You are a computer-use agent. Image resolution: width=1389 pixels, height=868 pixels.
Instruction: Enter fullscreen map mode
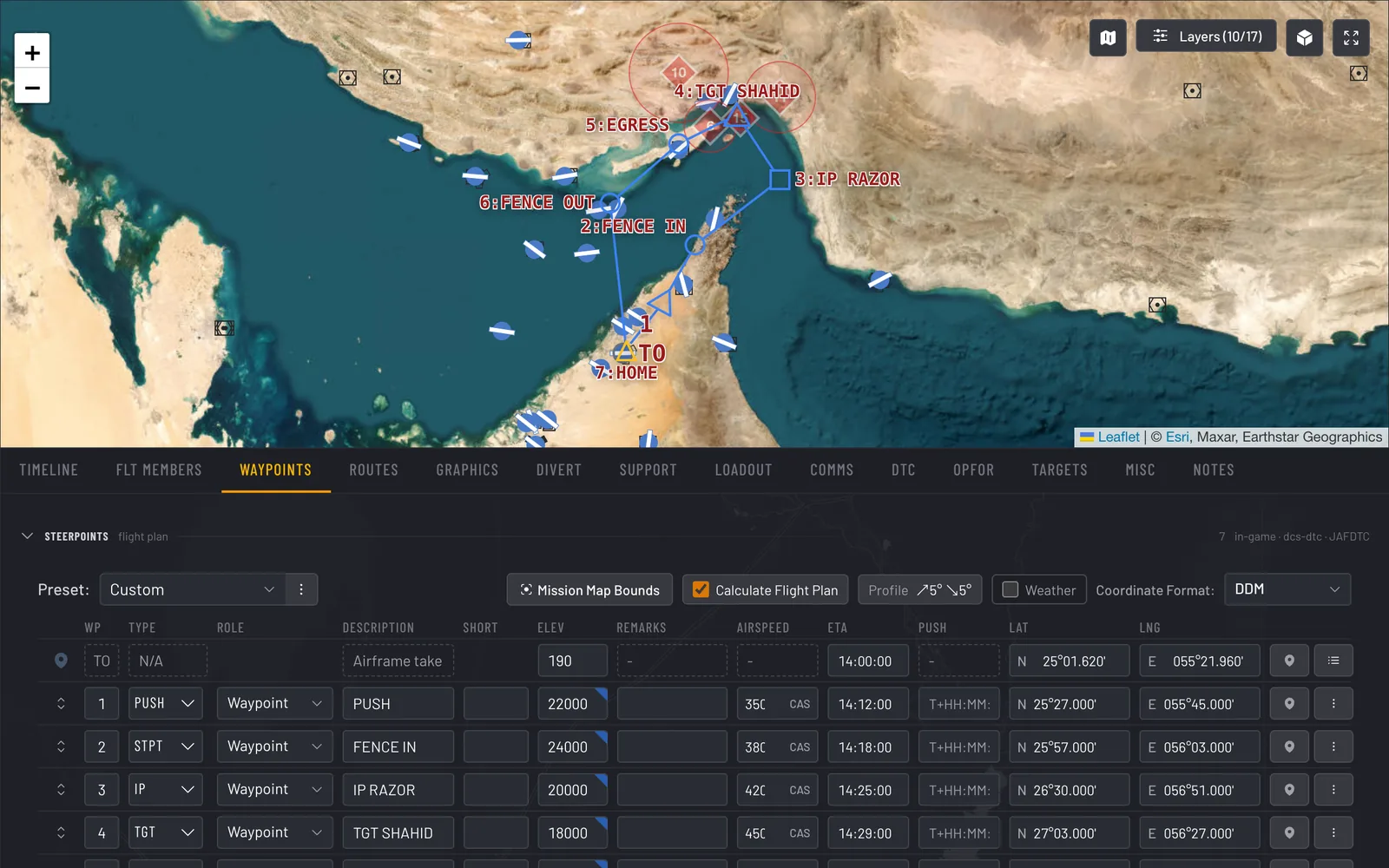click(x=1351, y=37)
